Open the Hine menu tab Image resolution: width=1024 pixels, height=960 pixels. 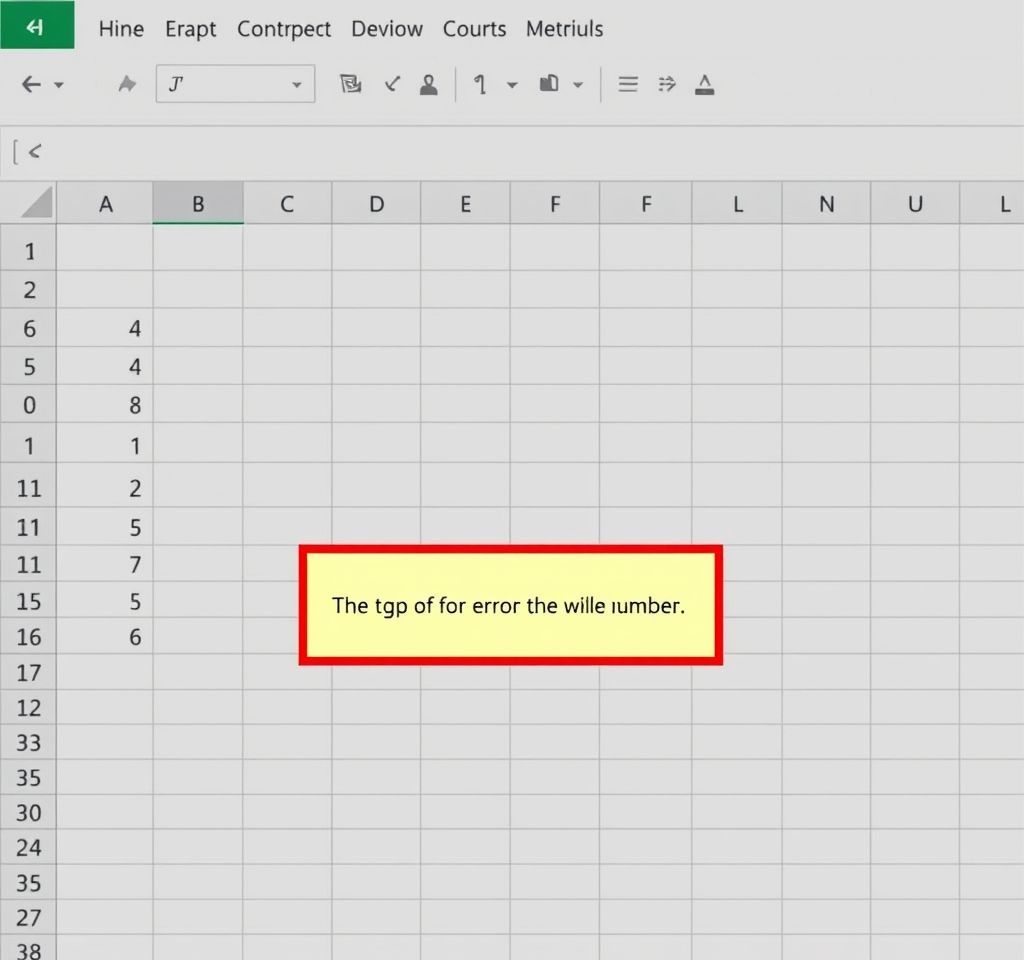121,29
